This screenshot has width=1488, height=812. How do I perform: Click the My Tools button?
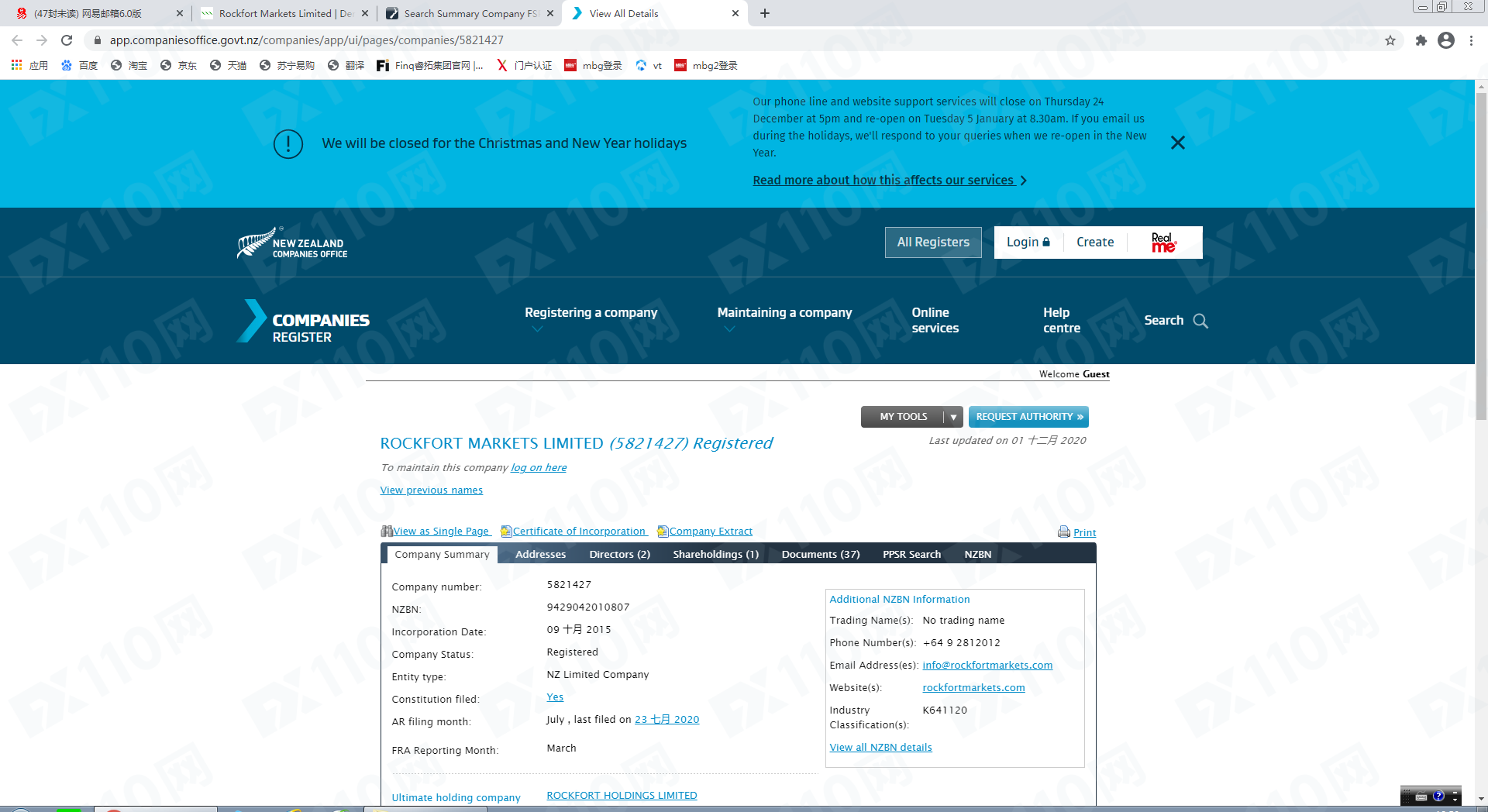click(903, 417)
